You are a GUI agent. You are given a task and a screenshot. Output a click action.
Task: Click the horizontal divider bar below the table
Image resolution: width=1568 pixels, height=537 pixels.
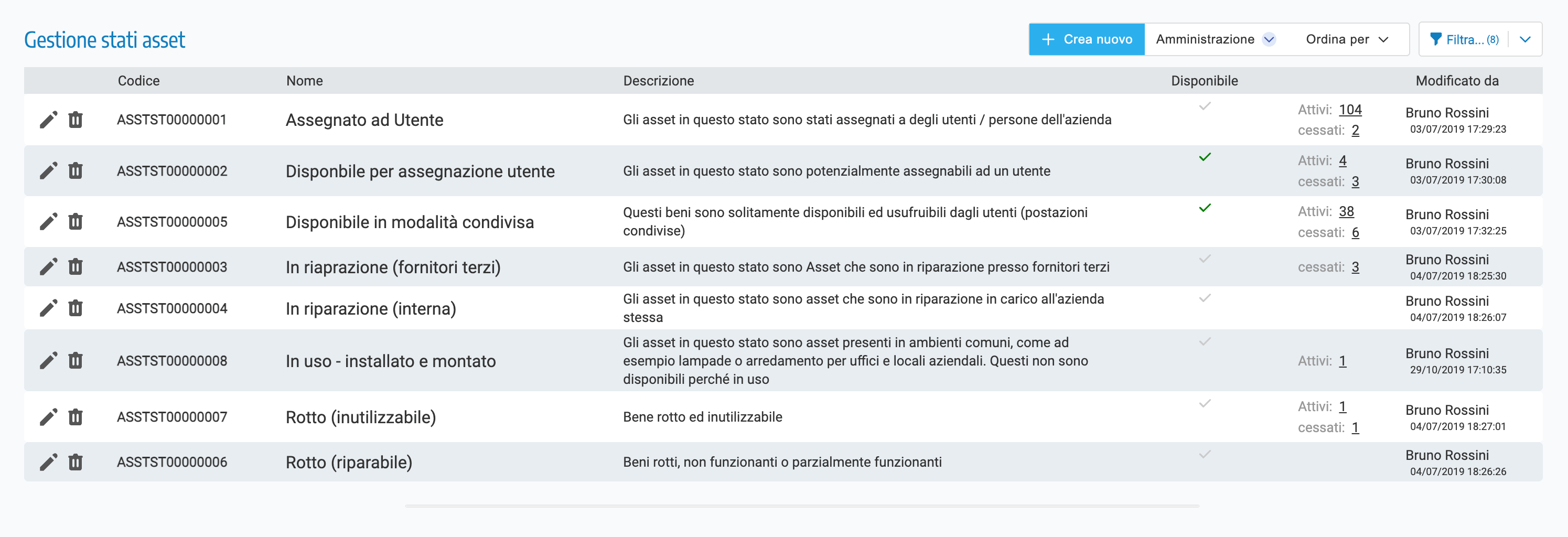pyautogui.click(x=802, y=506)
